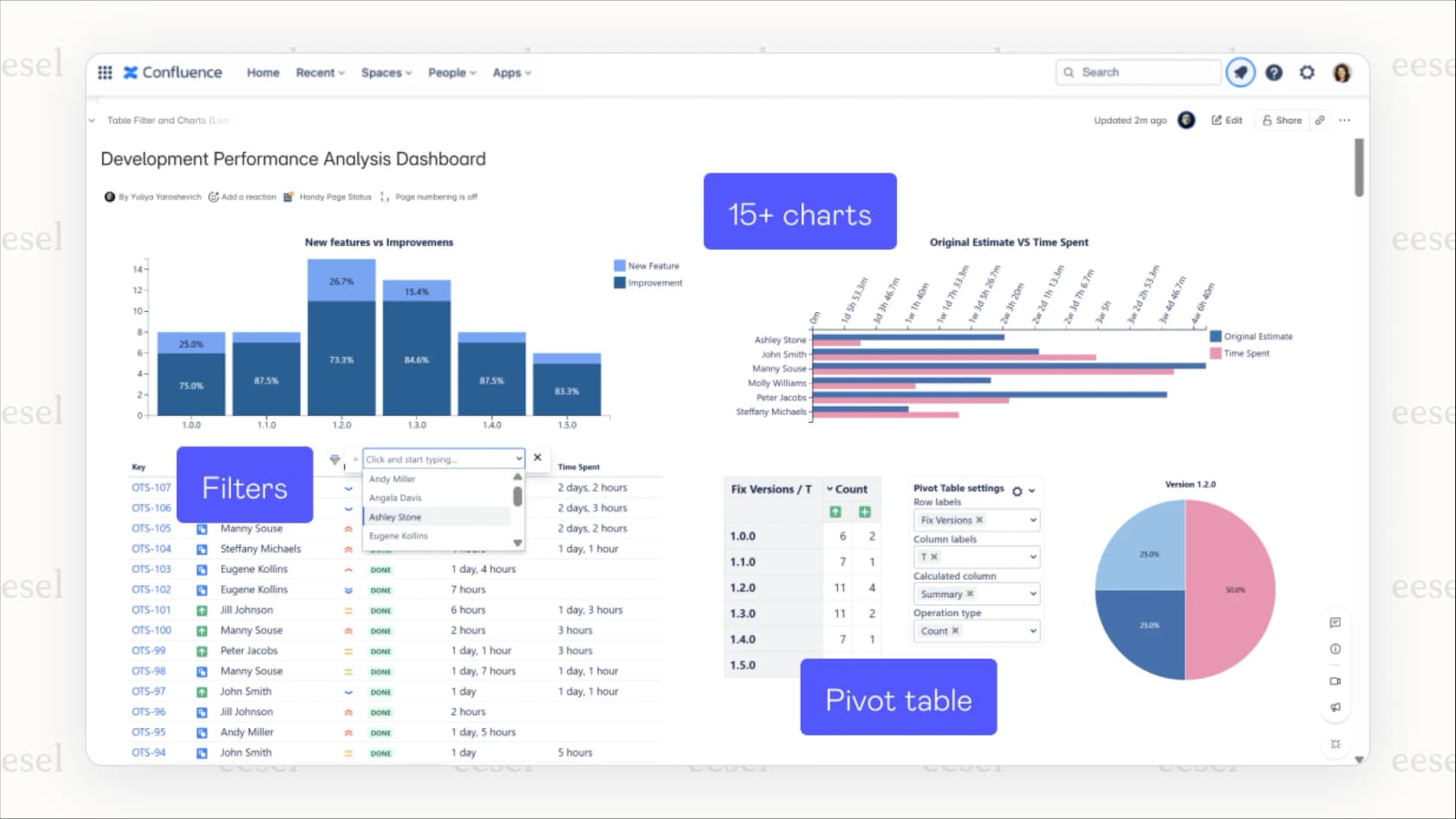Click the Time Spent legend swatch
1456x819 pixels.
(x=1215, y=353)
